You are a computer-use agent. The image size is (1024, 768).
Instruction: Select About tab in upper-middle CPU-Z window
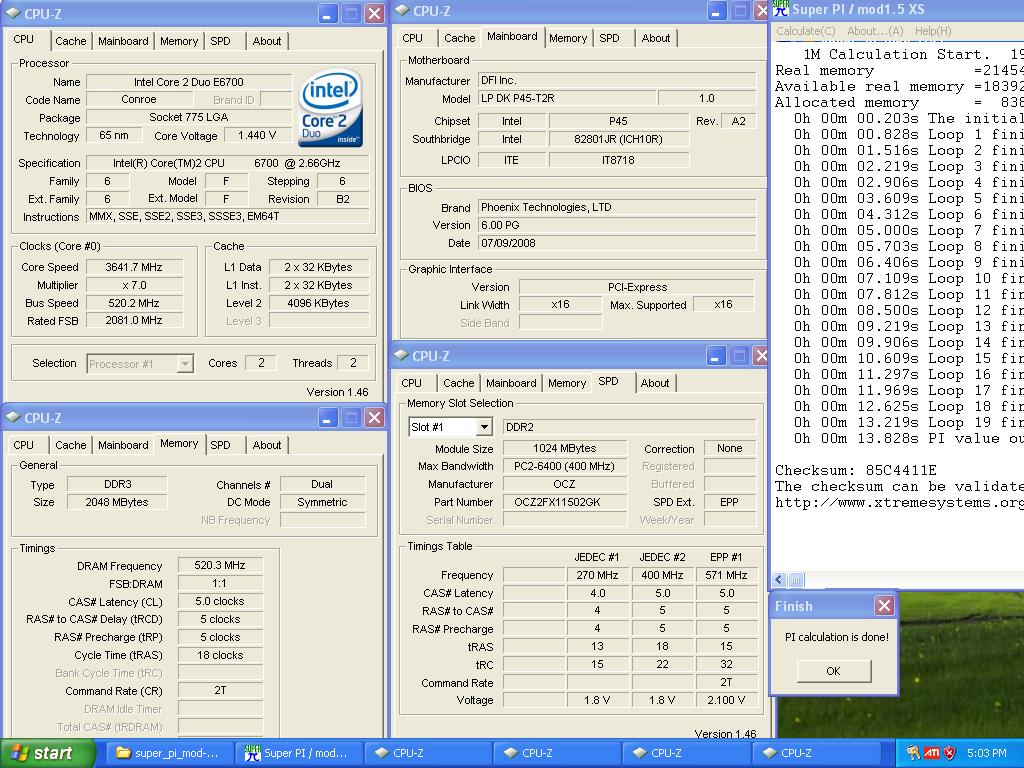pyautogui.click(x=656, y=39)
